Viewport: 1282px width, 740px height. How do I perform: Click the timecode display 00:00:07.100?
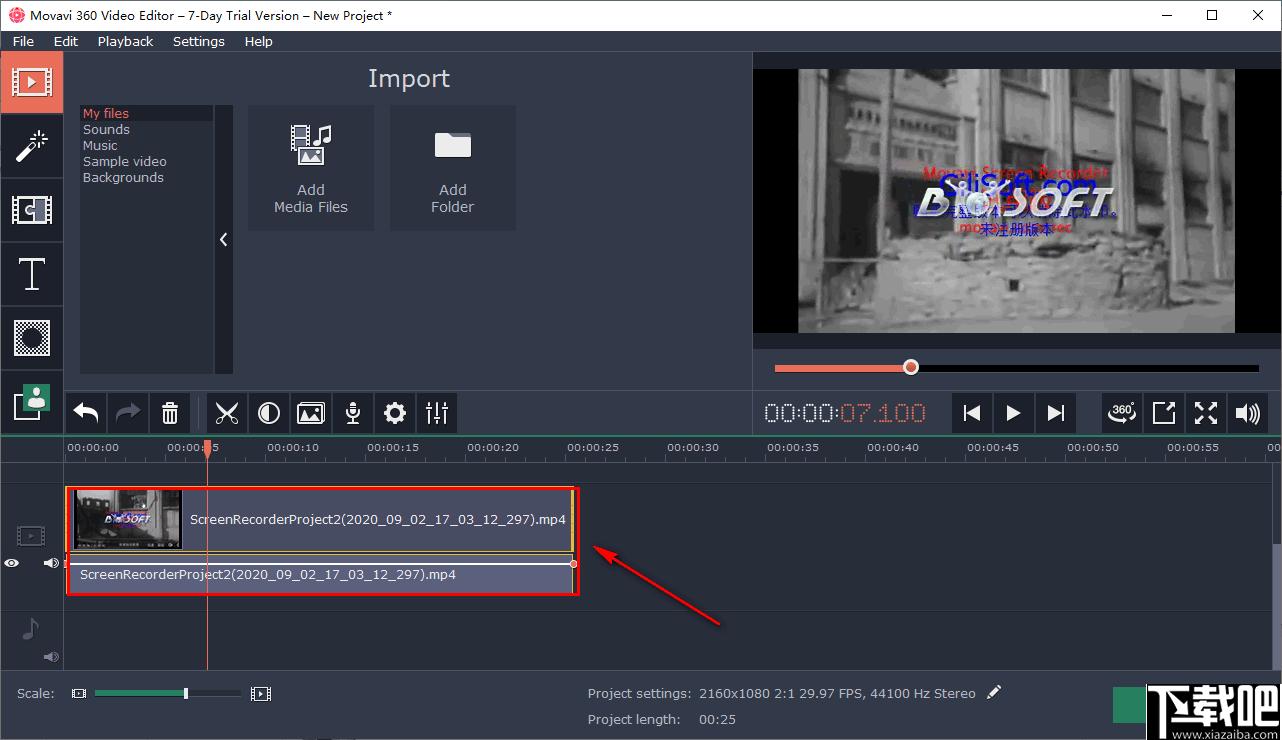pos(845,413)
